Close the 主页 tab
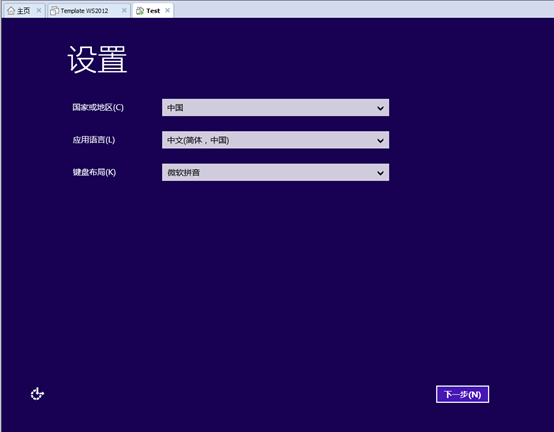Image resolution: width=554 pixels, height=432 pixels. pyautogui.click(x=39, y=10)
